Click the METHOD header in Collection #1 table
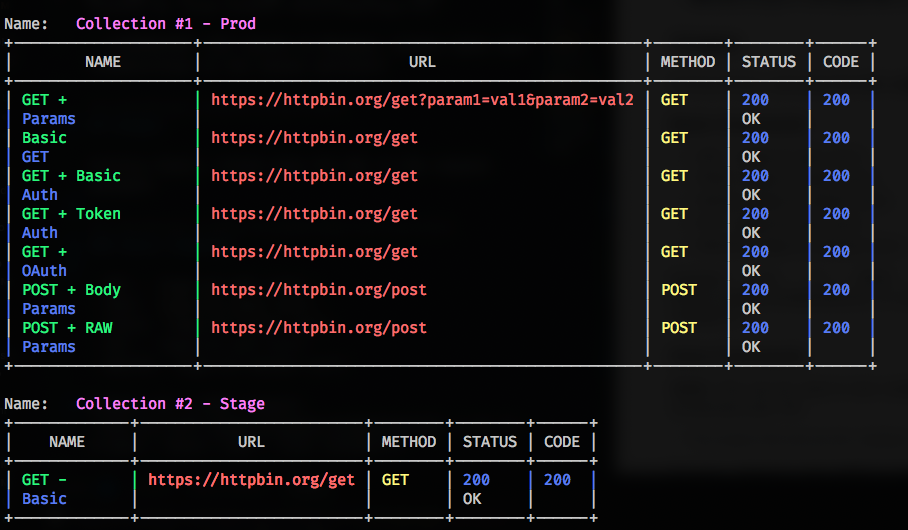 tap(688, 62)
